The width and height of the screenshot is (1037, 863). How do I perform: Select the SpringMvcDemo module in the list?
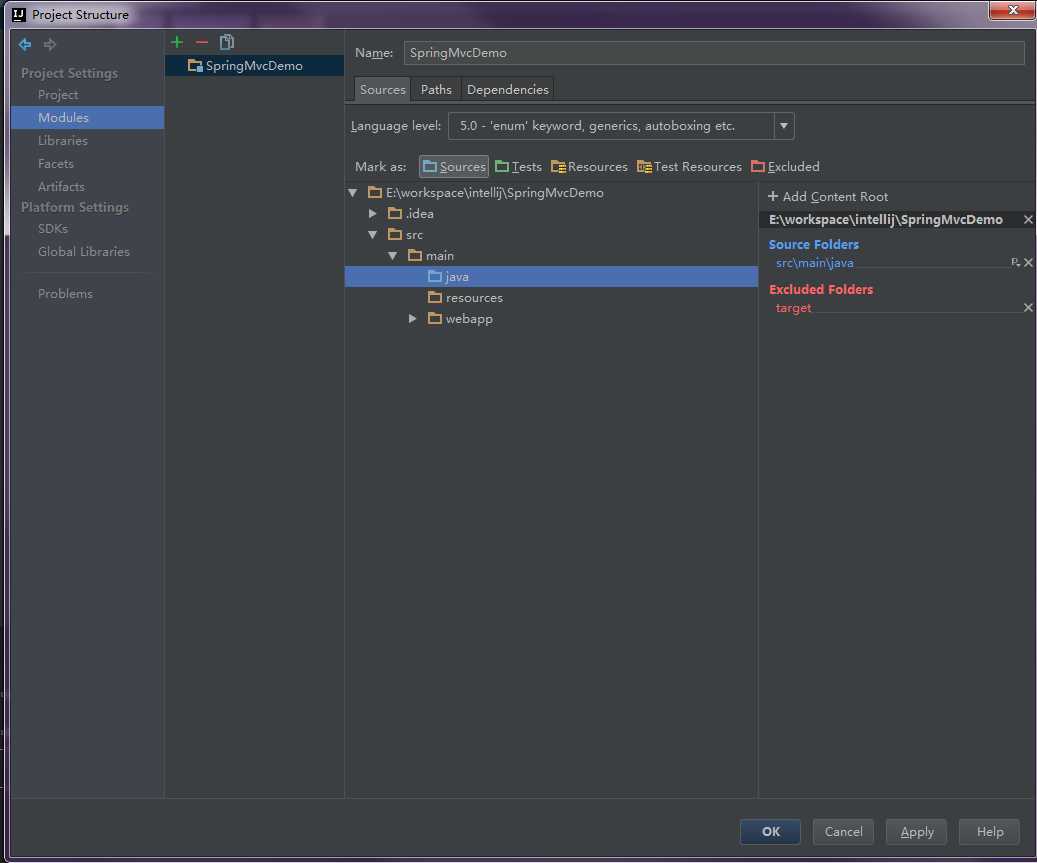(254, 65)
